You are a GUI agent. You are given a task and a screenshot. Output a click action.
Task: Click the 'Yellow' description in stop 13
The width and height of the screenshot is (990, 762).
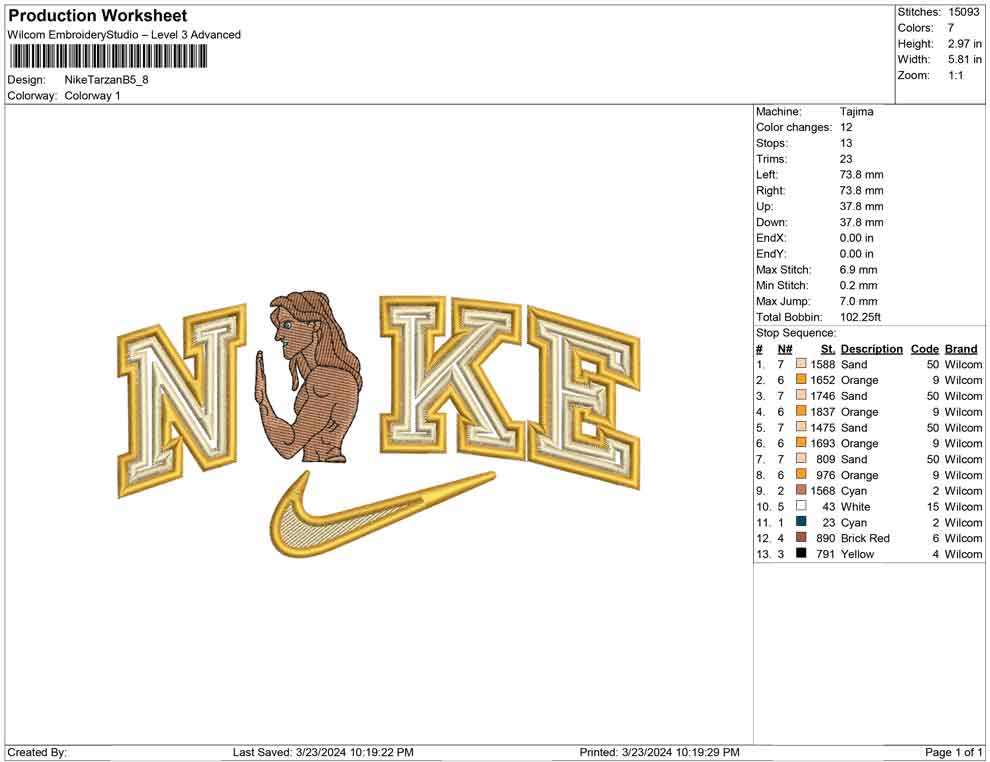pos(857,554)
